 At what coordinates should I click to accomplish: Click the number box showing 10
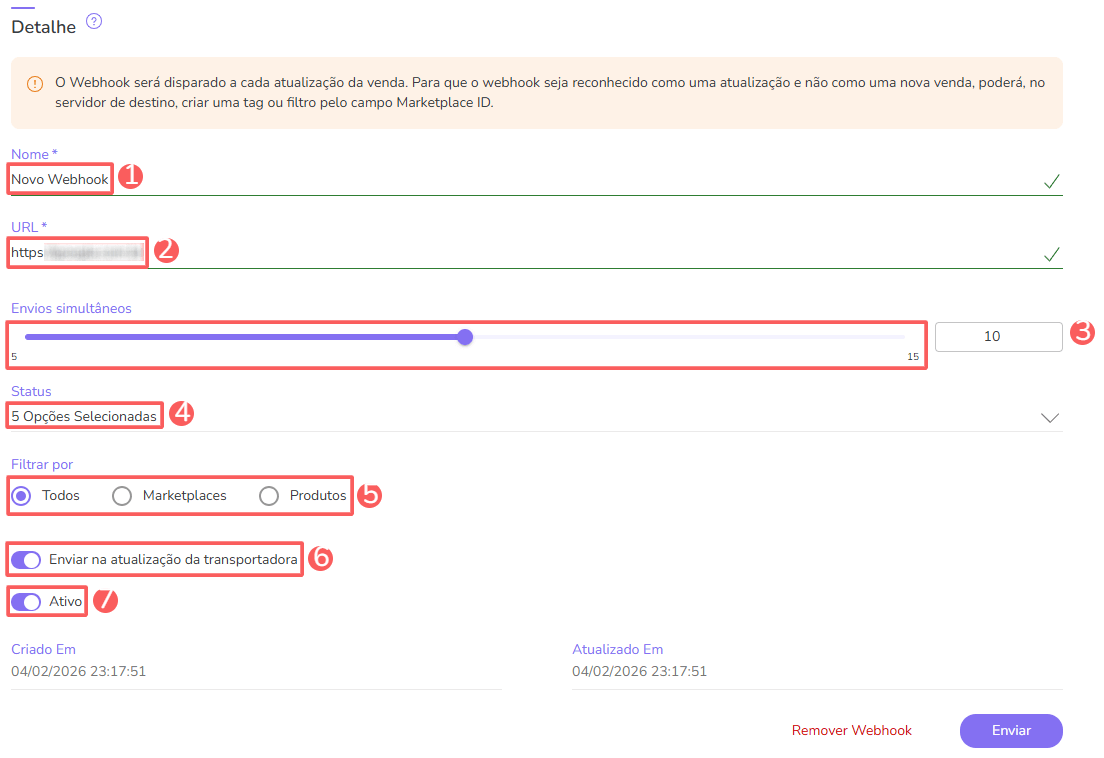(x=998, y=336)
